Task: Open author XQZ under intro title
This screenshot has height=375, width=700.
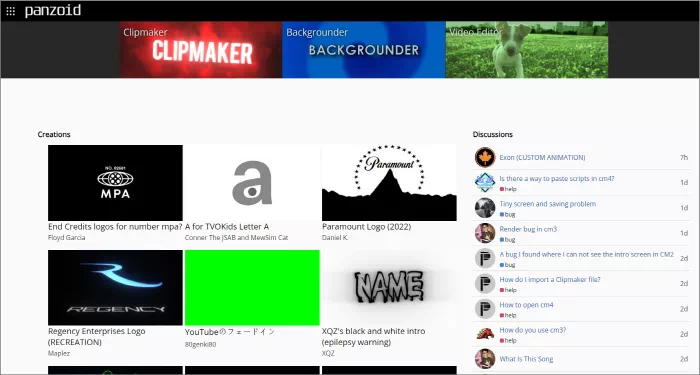Action: tap(328, 353)
